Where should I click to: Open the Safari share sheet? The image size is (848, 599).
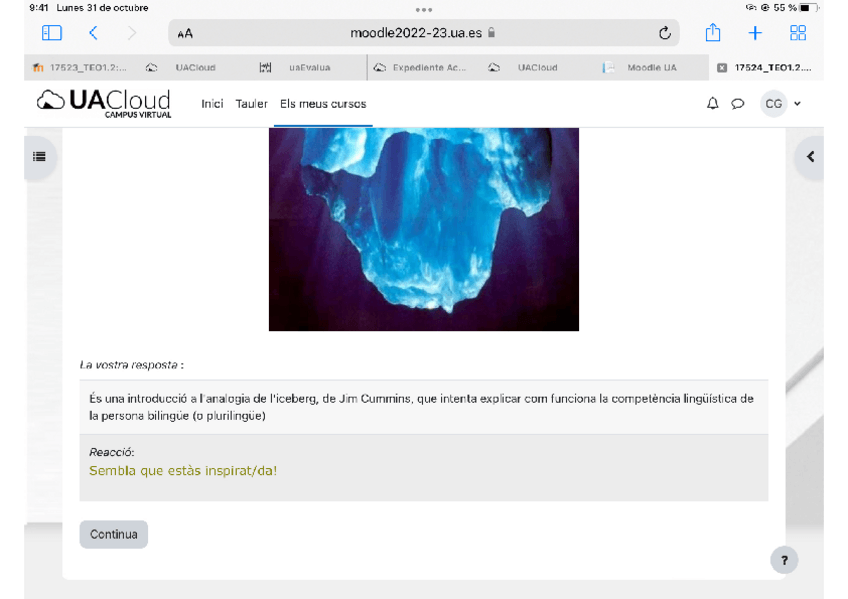click(712, 32)
